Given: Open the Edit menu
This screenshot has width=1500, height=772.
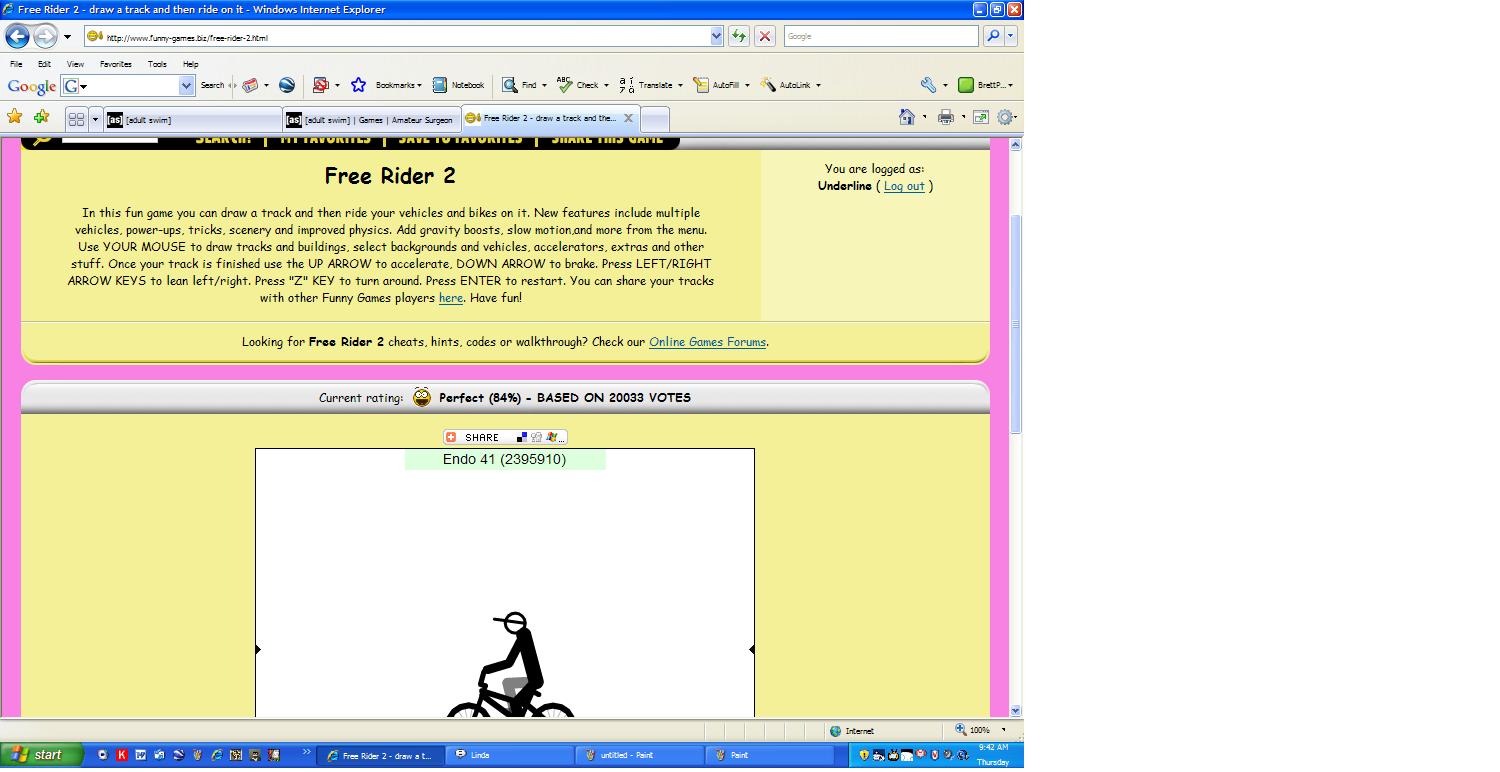Looking at the screenshot, I should tap(44, 64).
